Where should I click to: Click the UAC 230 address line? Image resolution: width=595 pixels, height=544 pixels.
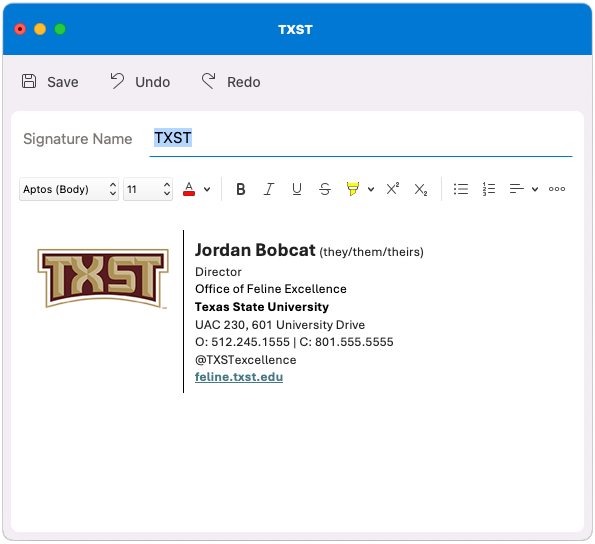[x=280, y=325]
